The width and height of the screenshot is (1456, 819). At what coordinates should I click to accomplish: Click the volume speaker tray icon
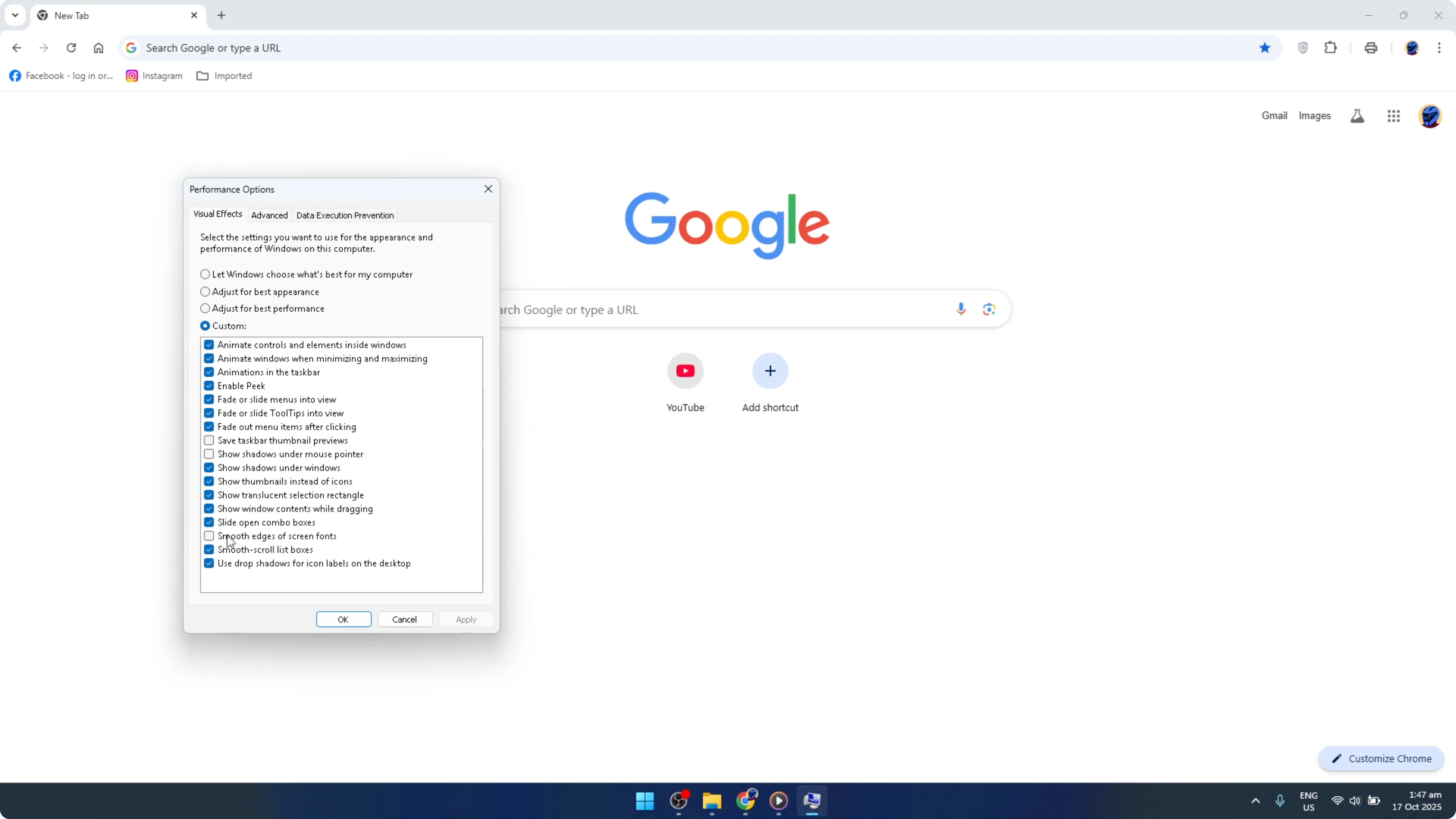pyautogui.click(x=1355, y=800)
